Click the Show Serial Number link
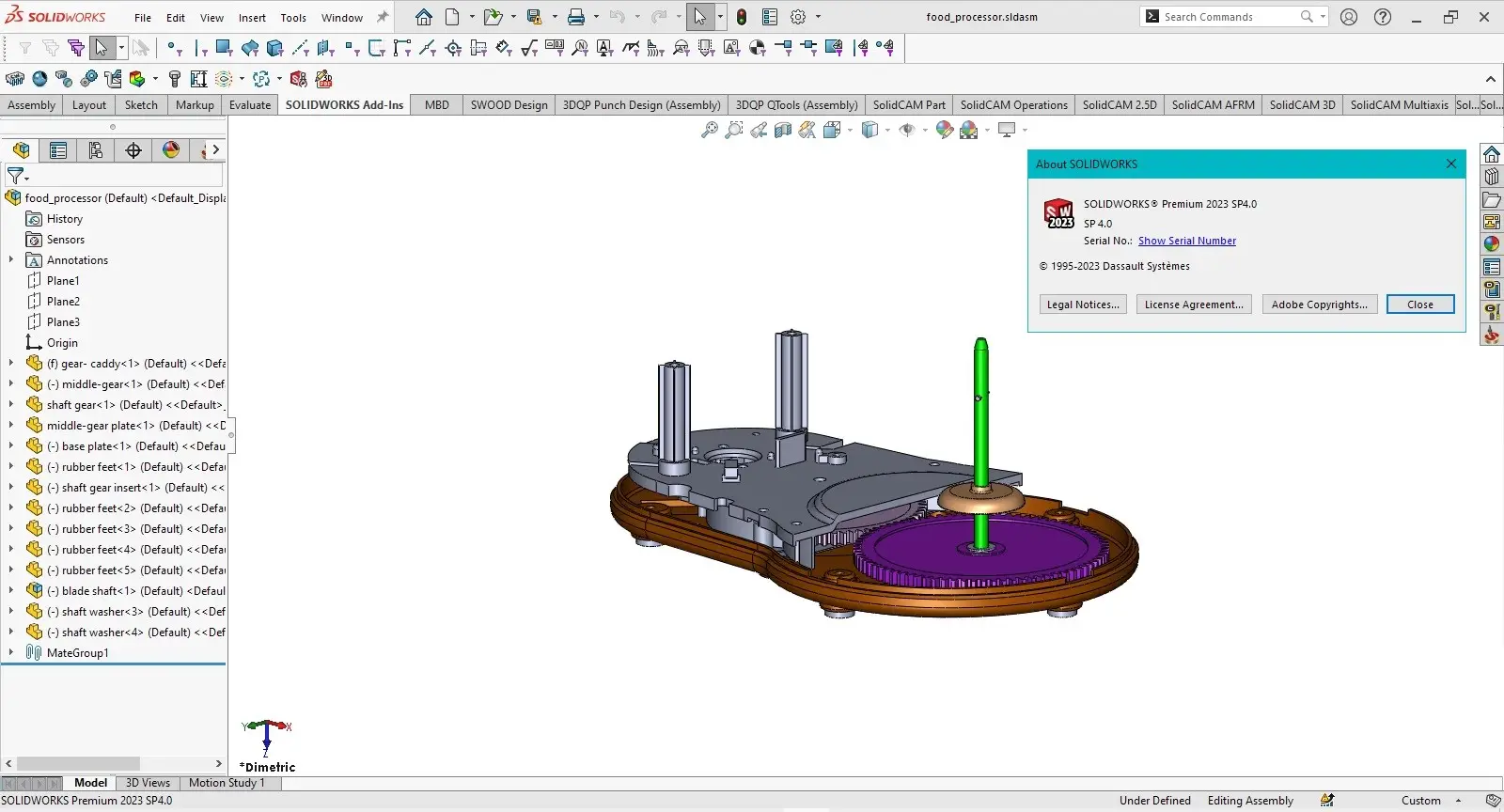Viewport: 1504px width, 812px height. 1186,241
